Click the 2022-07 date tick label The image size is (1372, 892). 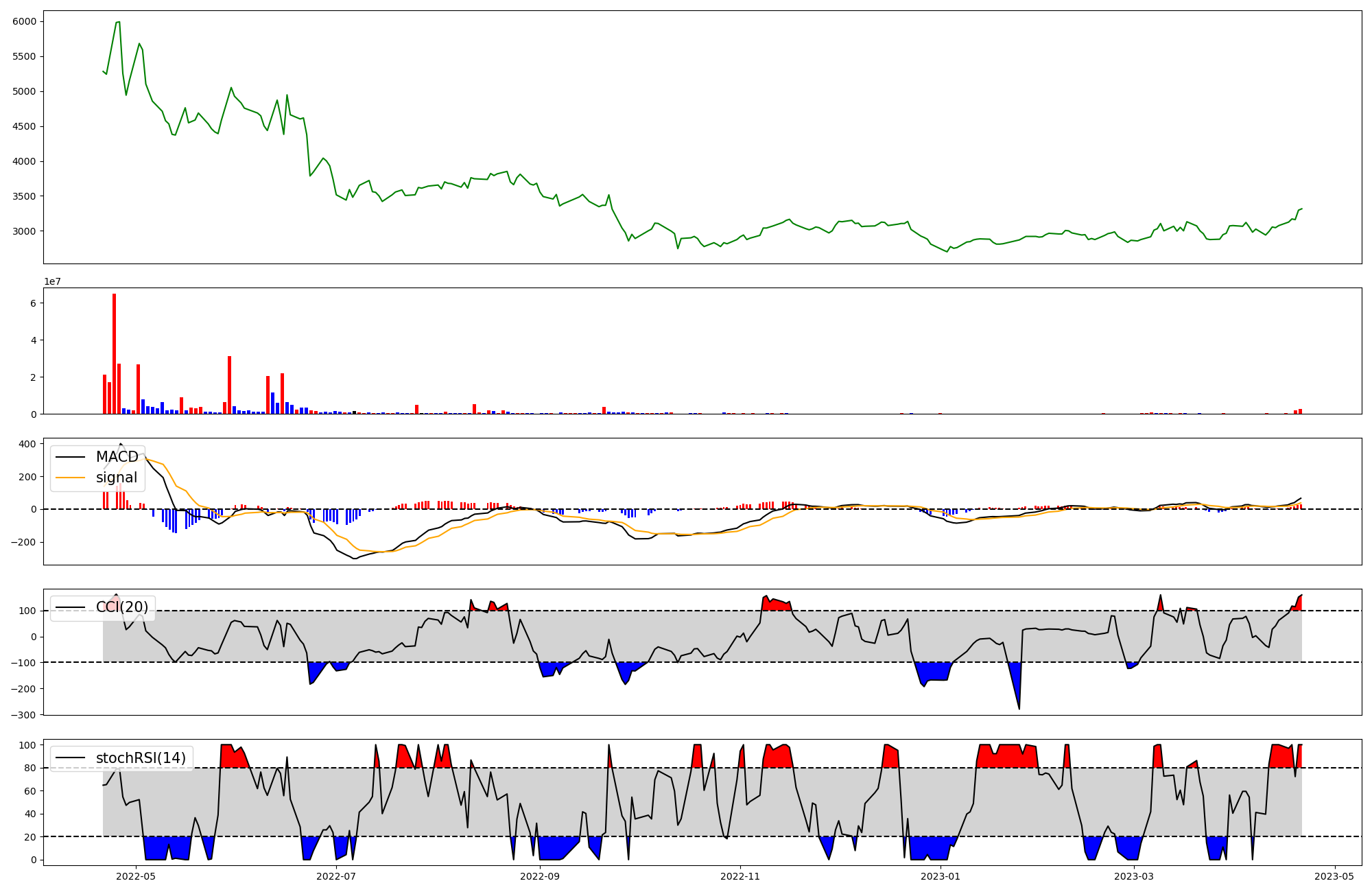coord(336,876)
